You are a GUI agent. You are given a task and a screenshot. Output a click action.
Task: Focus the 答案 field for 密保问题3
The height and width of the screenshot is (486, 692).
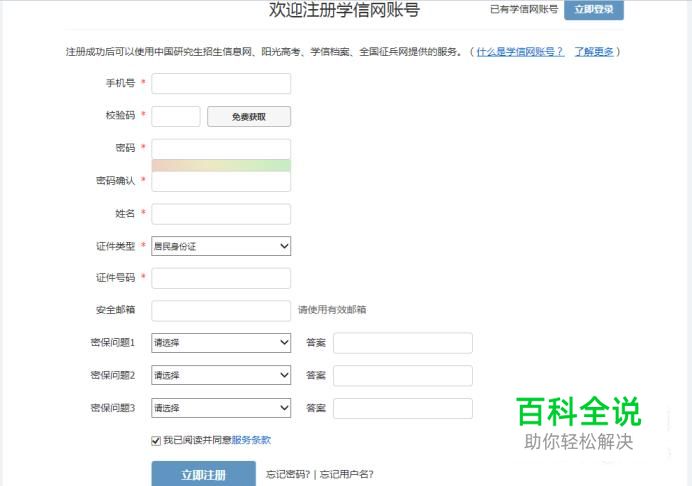402,408
